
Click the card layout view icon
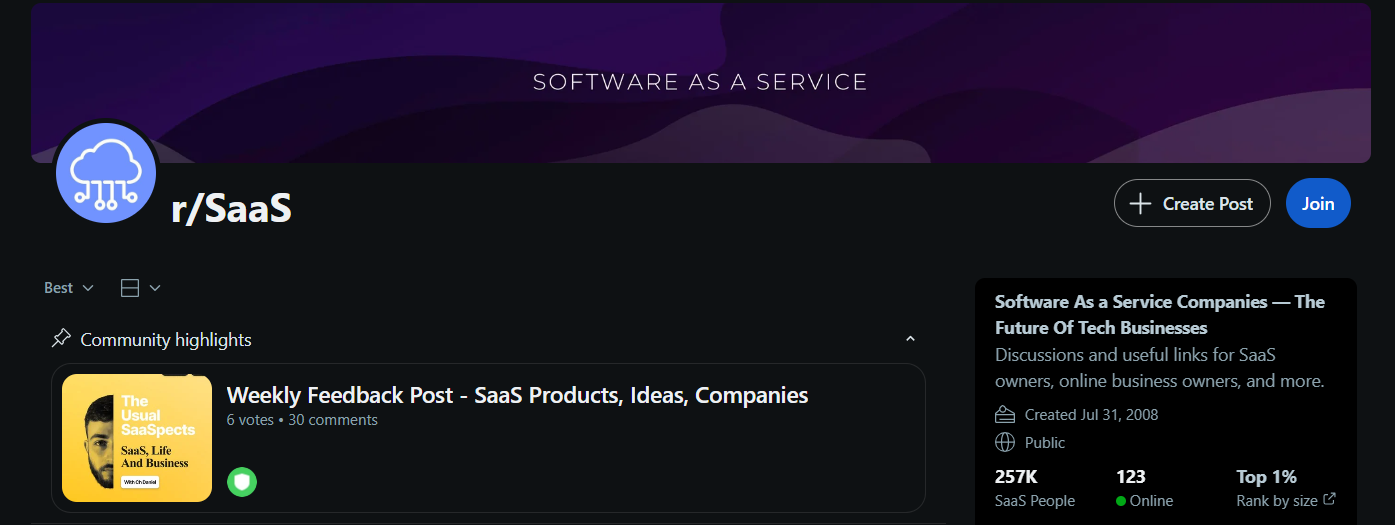(129, 288)
